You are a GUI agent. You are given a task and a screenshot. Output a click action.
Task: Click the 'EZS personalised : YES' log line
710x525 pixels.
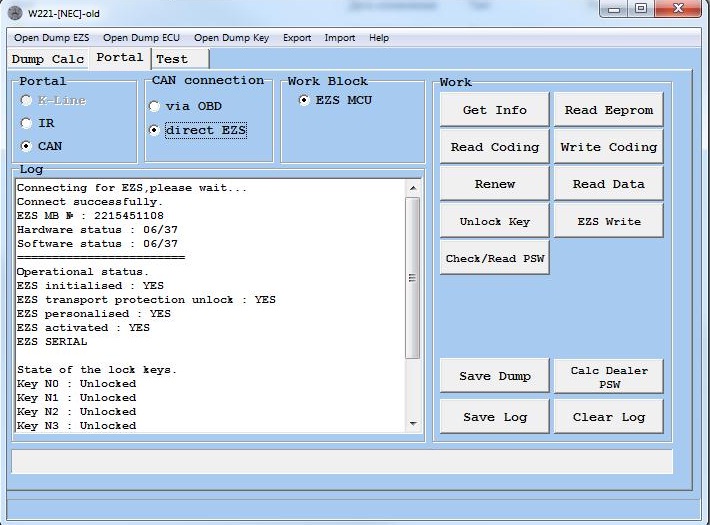click(94, 314)
